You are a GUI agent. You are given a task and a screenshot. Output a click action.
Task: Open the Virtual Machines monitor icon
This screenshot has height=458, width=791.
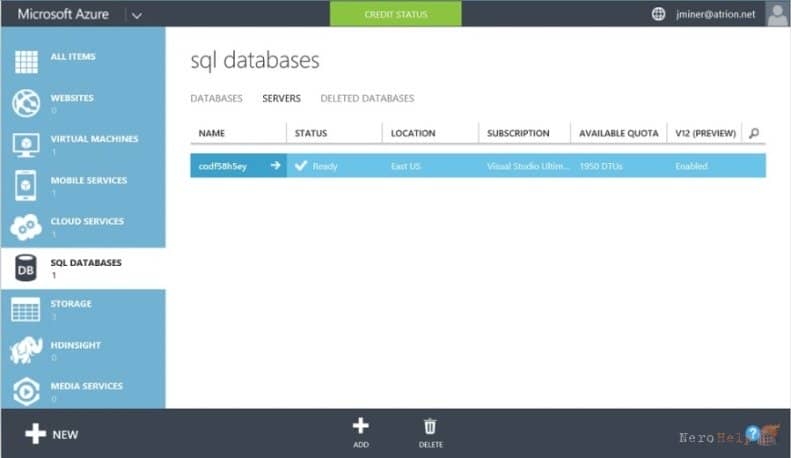tap(26, 145)
